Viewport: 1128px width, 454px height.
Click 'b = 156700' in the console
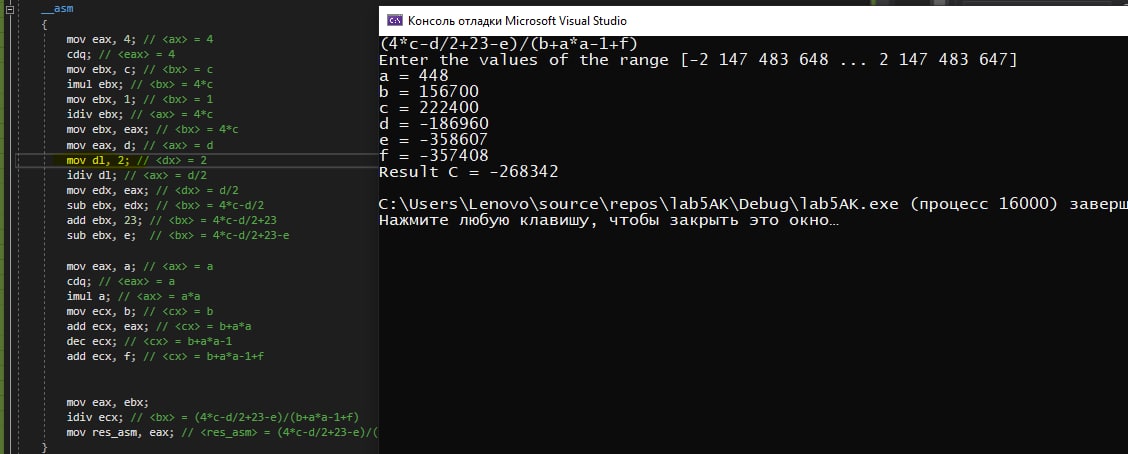pyautogui.click(x=429, y=91)
